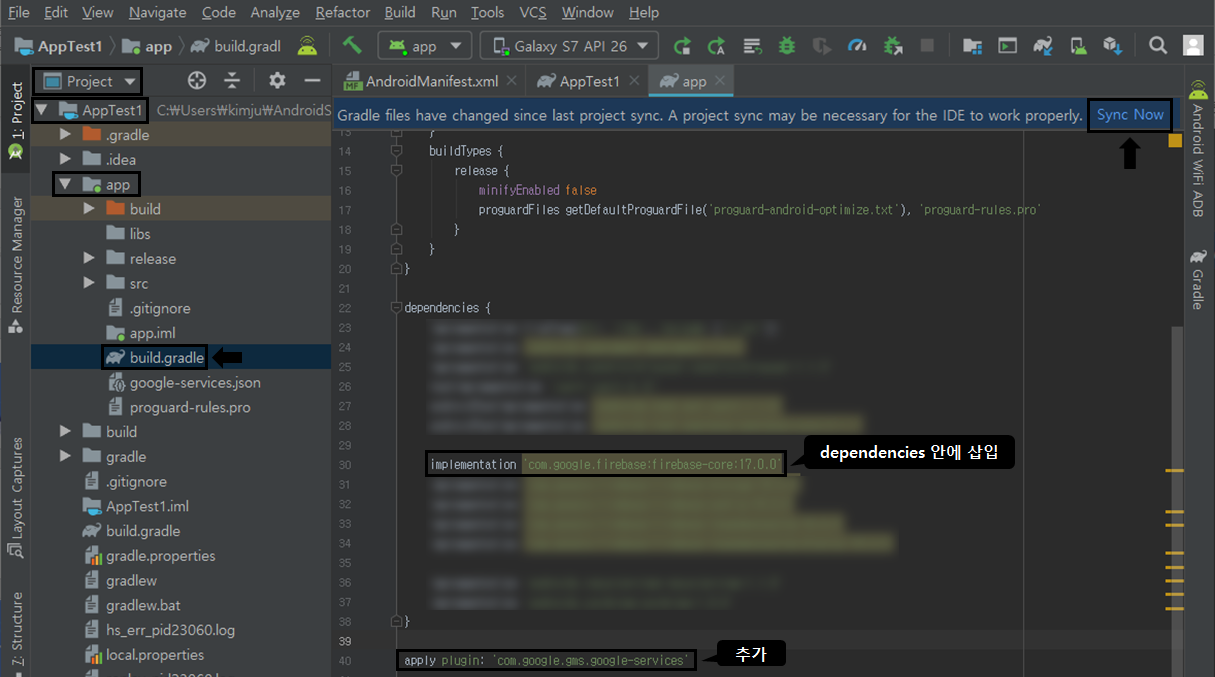Viewport: 1215px width, 677px height.
Task: Click the app breadcrumb in navigation bar
Action: point(148,46)
